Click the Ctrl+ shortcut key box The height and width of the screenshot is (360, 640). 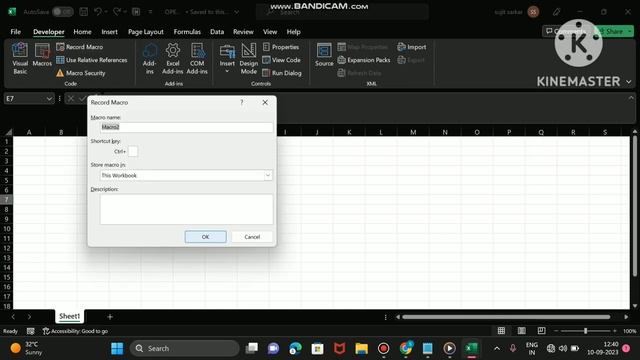[x=133, y=151]
